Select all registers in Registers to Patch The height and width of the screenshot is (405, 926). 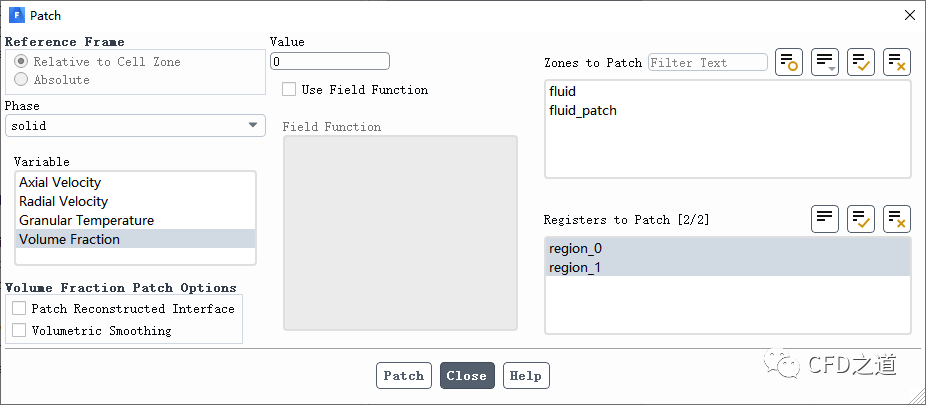pyautogui.click(x=861, y=219)
